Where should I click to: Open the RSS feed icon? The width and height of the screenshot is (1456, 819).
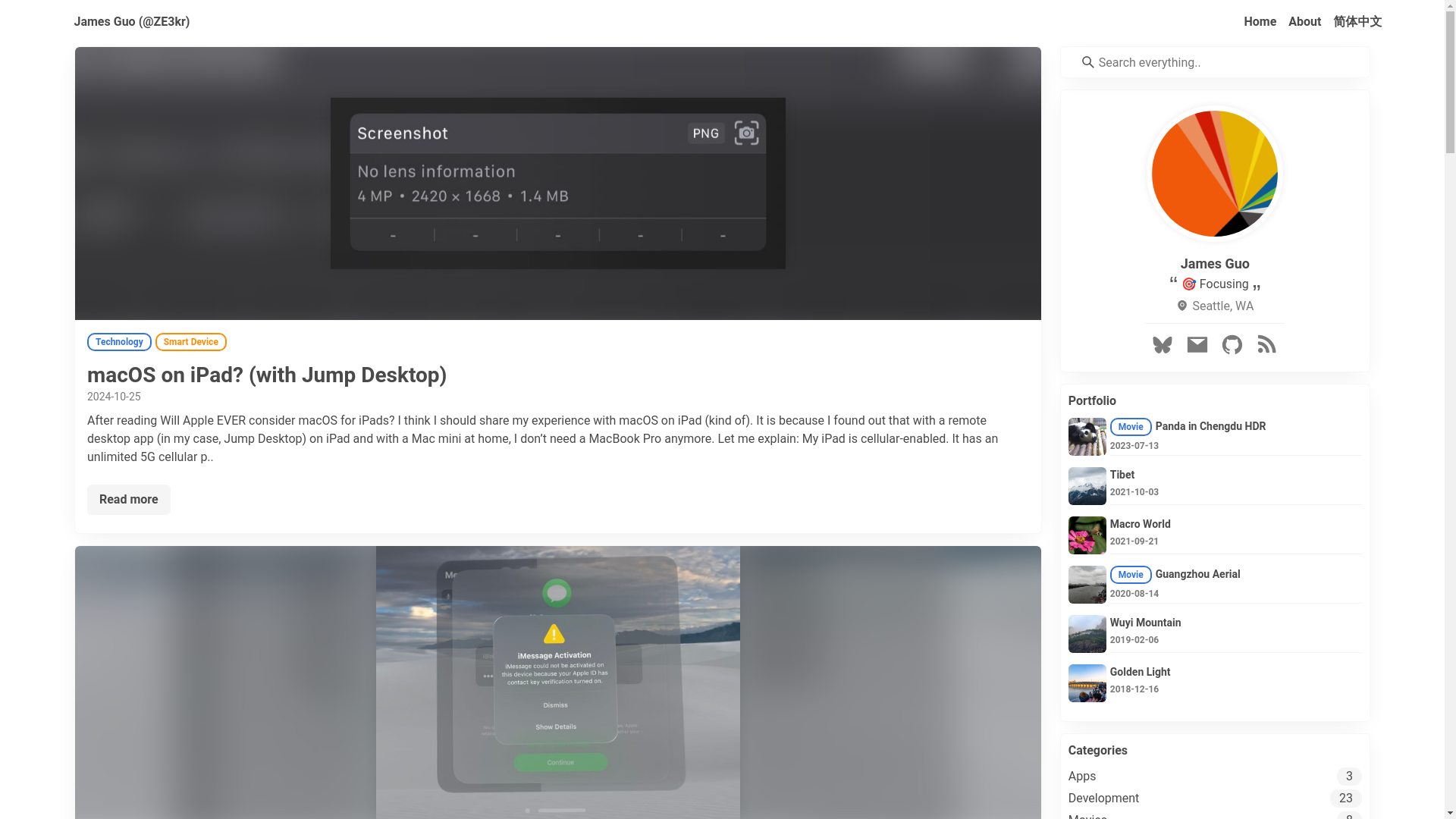coord(1266,345)
